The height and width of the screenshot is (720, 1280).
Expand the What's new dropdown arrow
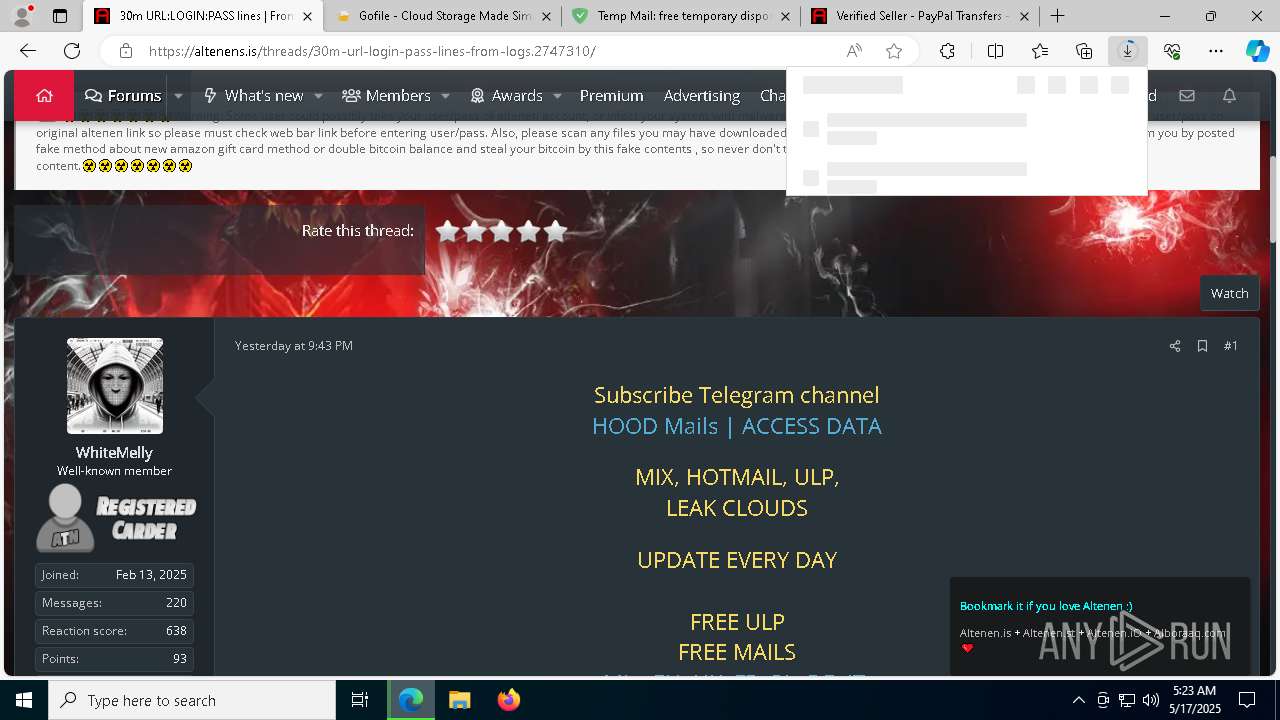click(x=318, y=96)
